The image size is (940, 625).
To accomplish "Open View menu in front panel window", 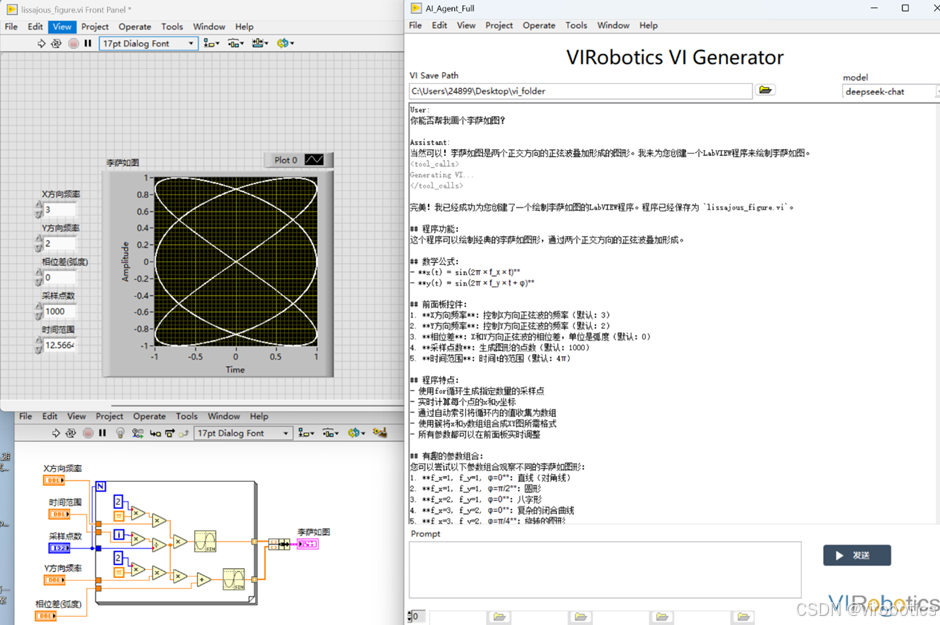I will (62, 26).
